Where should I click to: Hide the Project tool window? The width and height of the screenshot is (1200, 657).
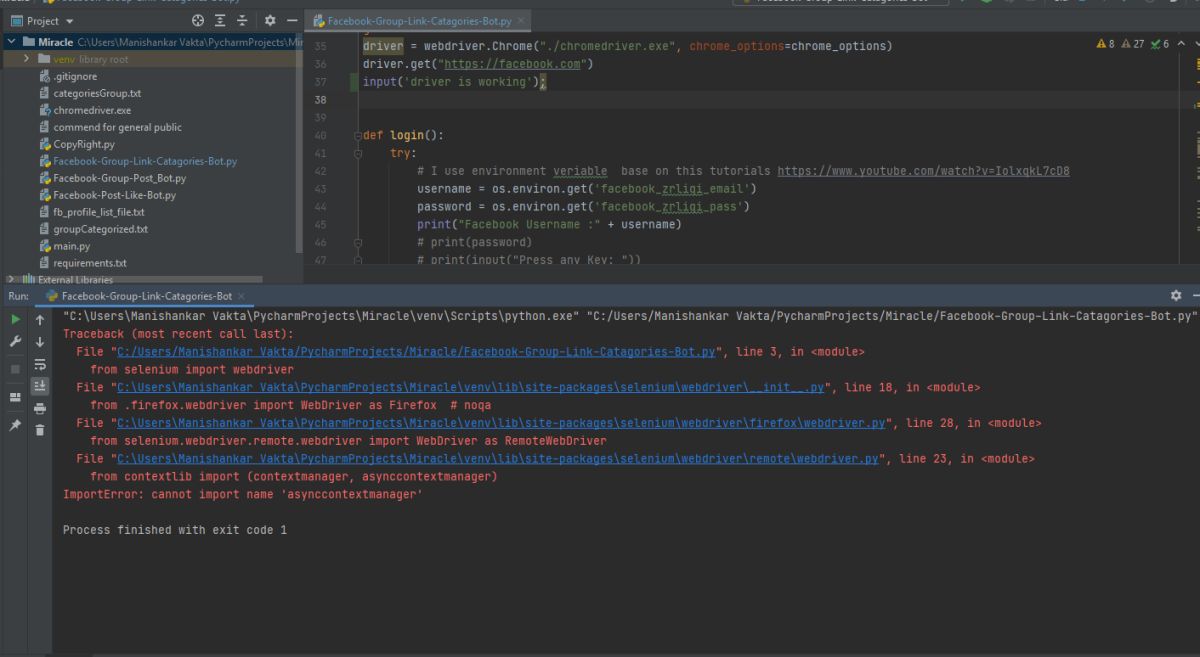click(x=292, y=20)
